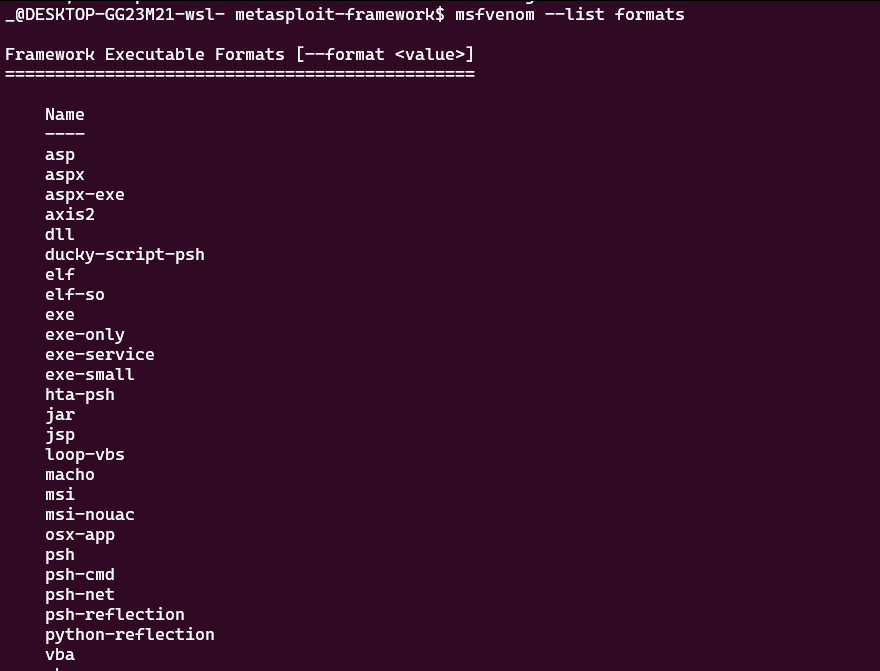Click the 'Name' column header
880x671 pixels.
tap(65, 114)
